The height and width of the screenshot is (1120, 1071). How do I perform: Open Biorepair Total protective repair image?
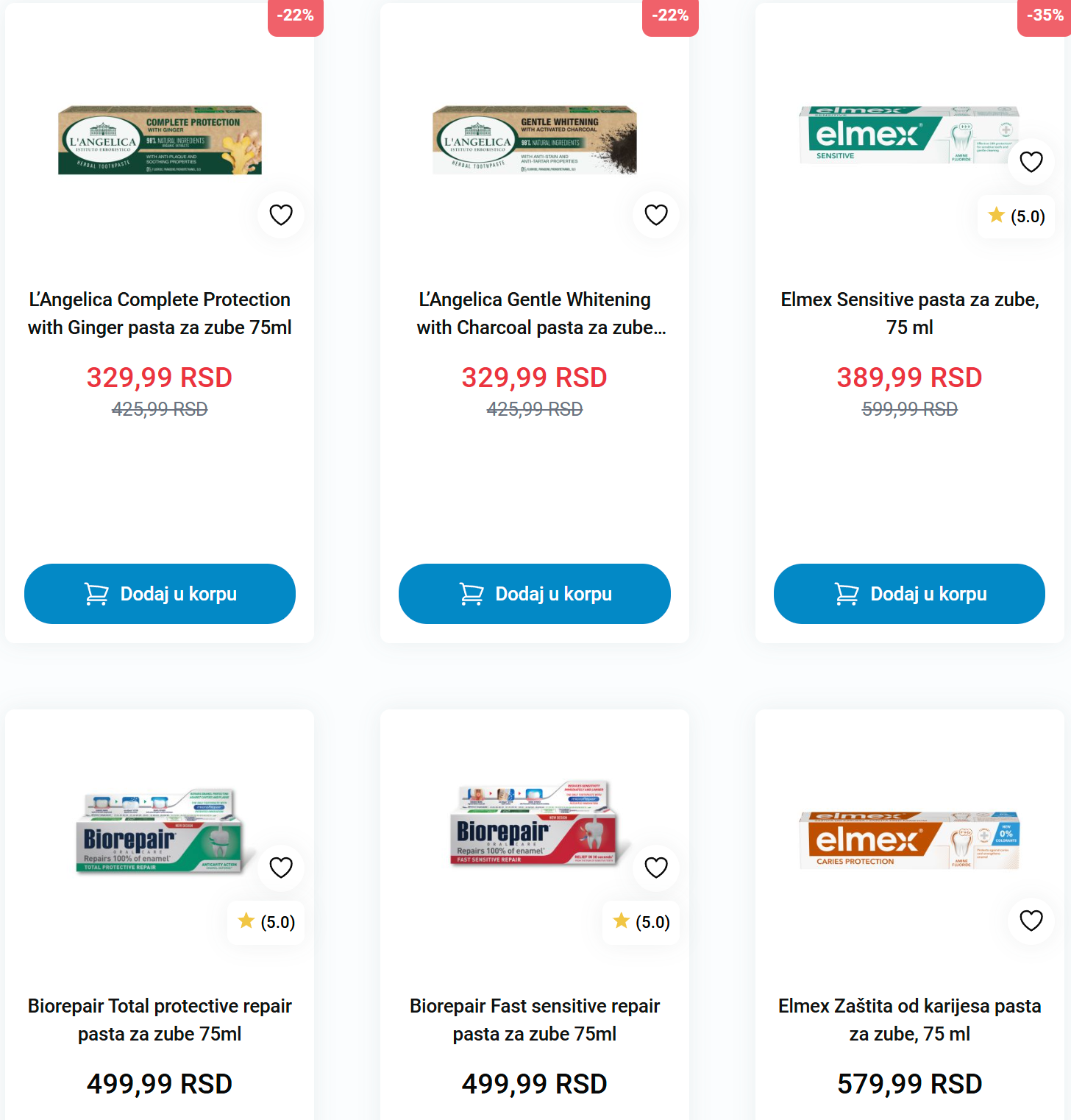click(x=160, y=830)
